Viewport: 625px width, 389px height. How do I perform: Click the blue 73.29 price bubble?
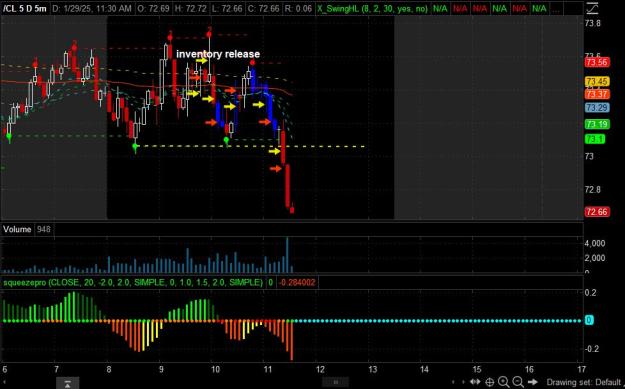tap(597, 108)
